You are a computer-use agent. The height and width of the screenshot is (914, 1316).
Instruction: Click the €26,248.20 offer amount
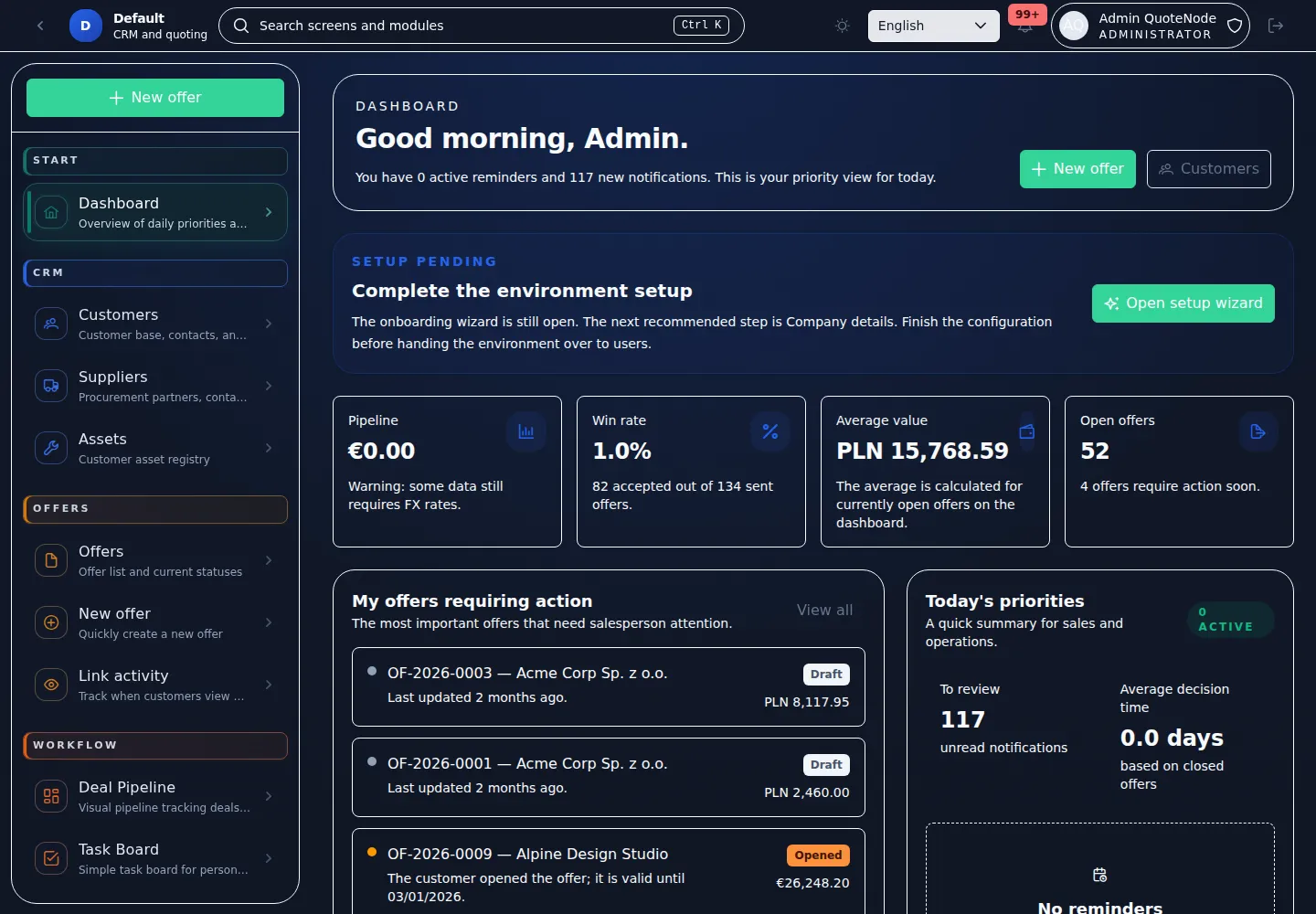[x=812, y=883]
